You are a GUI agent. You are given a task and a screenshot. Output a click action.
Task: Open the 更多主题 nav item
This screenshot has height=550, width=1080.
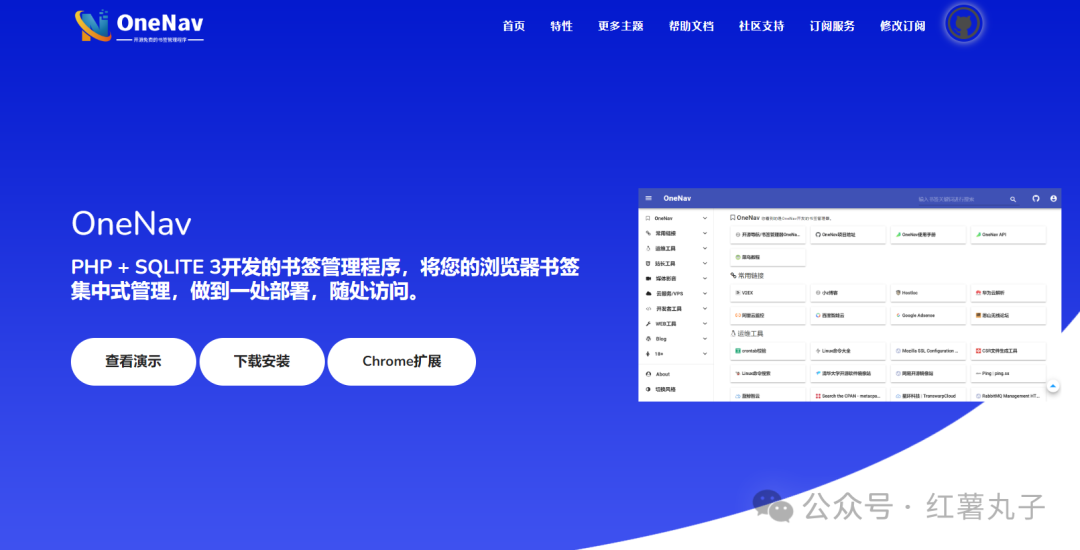pos(621,26)
